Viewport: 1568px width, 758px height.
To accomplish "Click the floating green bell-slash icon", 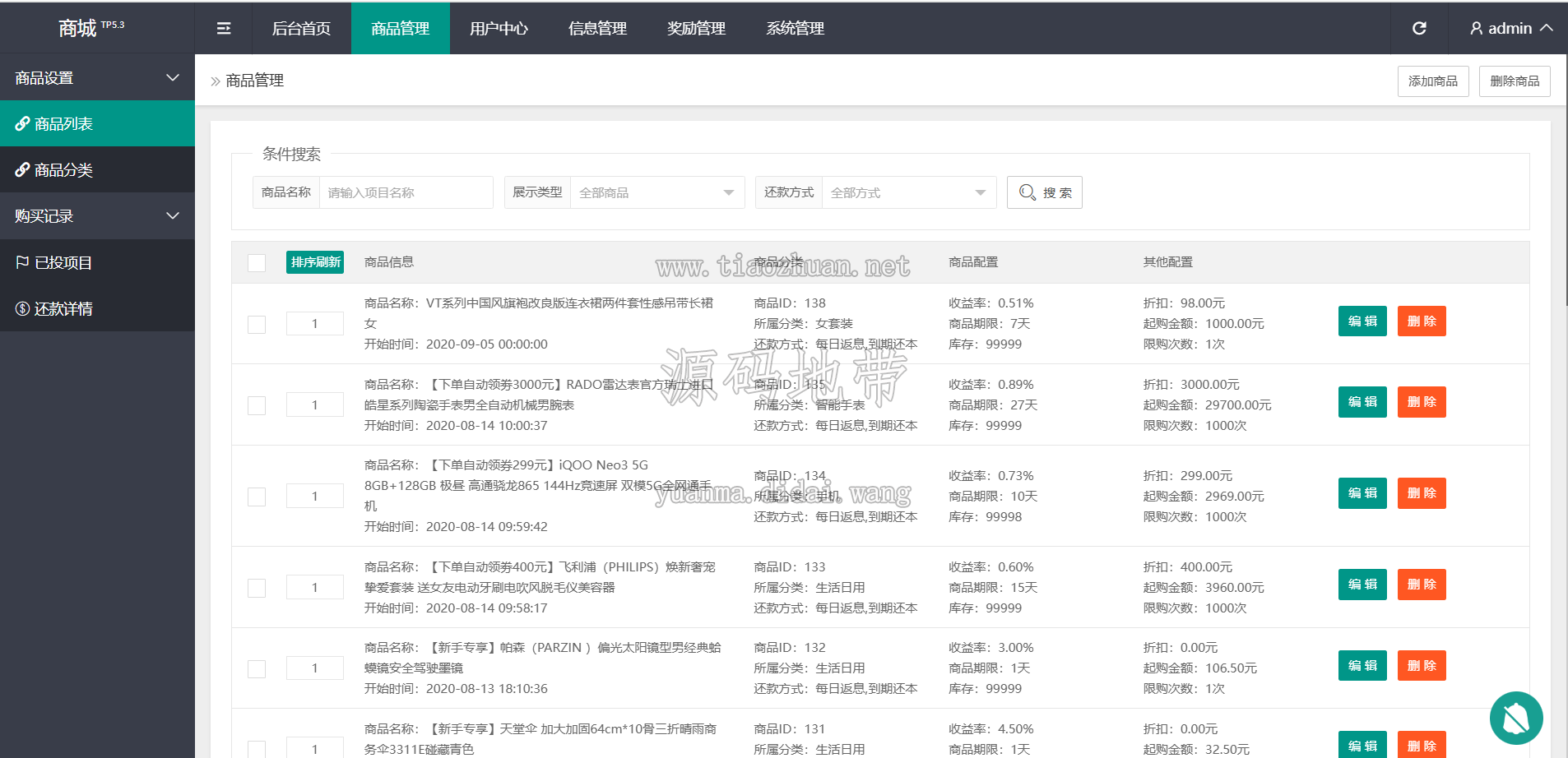I will (x=1516, y=719).
